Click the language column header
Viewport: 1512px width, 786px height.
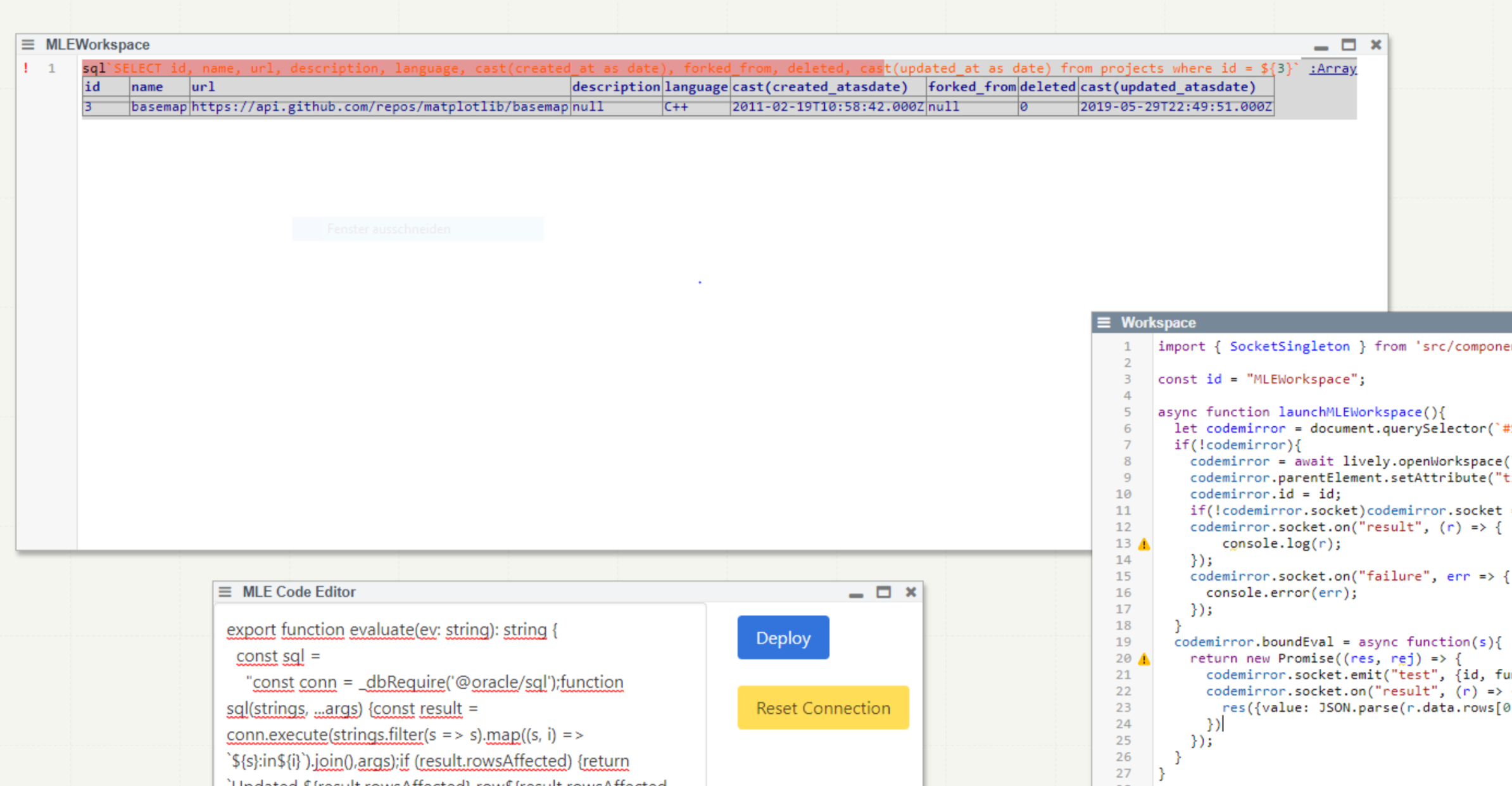pyautogui.click(x=695, y=87)
